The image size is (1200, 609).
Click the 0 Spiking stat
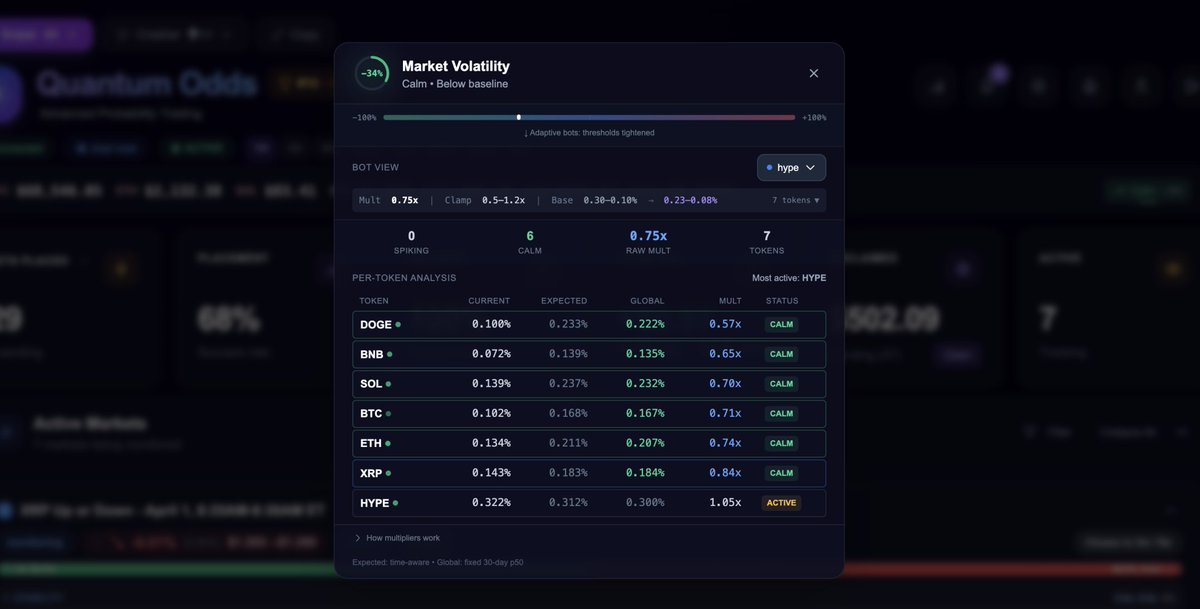tap(411, 242)
